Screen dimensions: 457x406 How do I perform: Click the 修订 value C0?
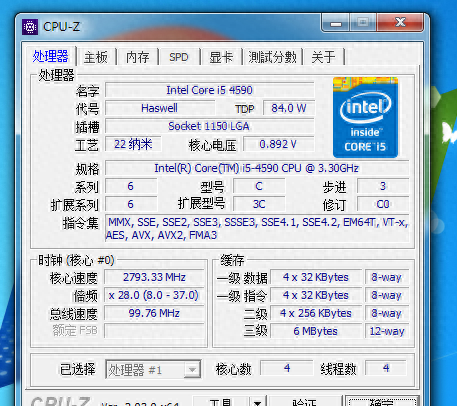(x=383, y=204)
